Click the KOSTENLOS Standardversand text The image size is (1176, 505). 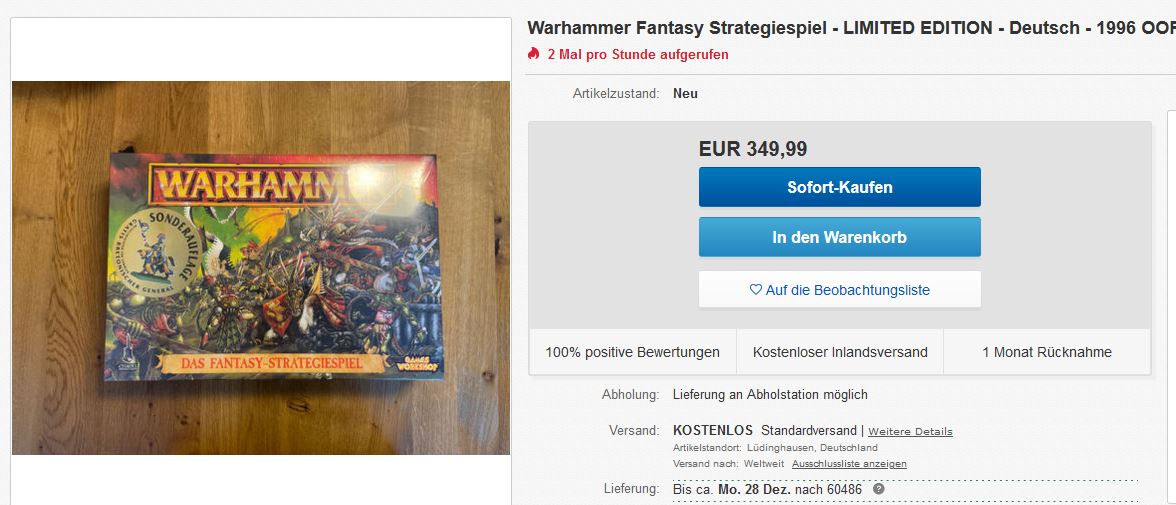point(765,431)
